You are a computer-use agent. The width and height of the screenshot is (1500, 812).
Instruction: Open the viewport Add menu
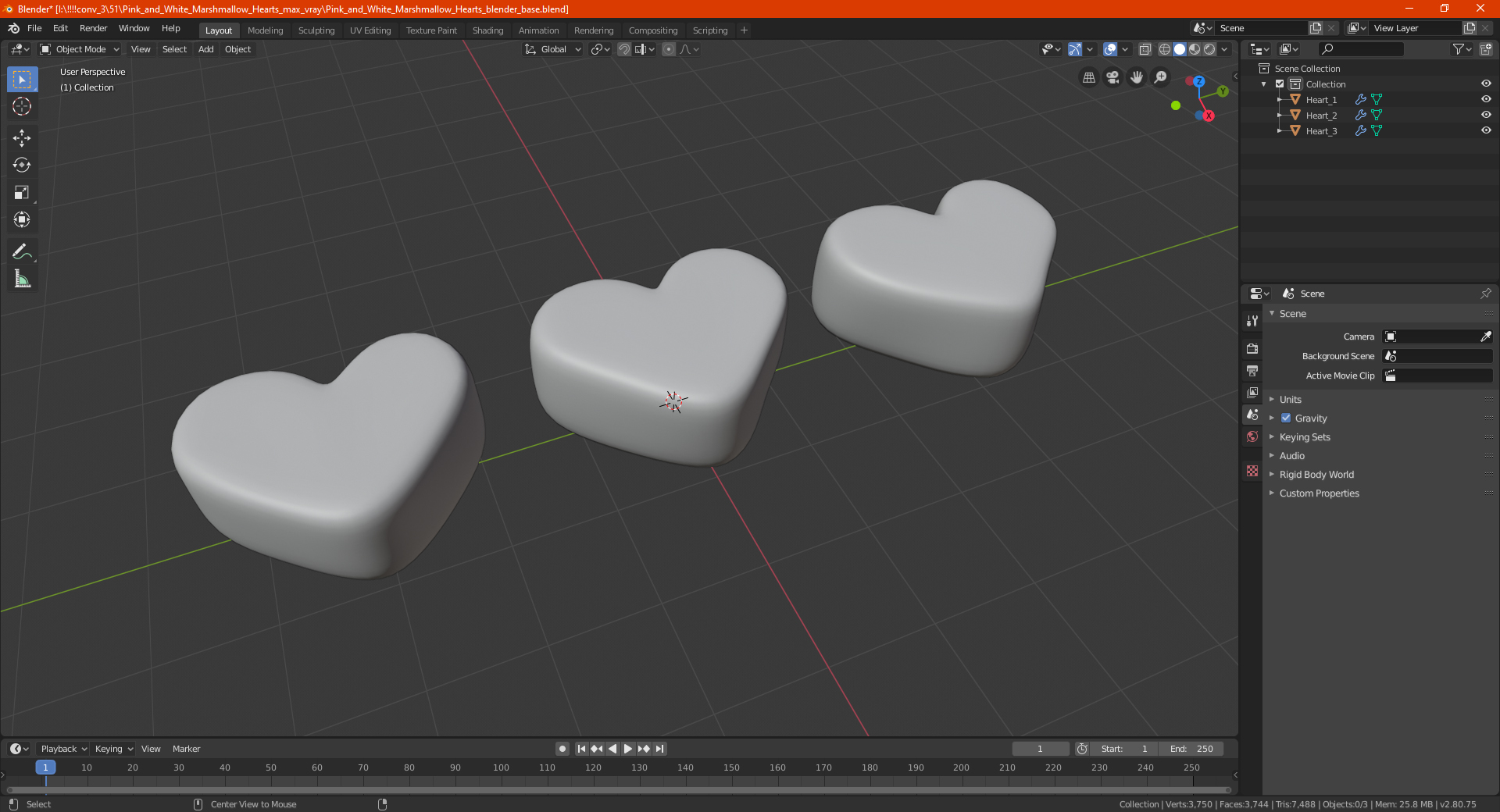[206, 49]
